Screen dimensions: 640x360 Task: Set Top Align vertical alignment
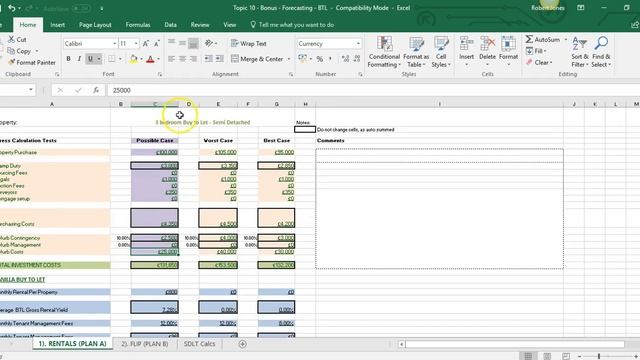click(x=171, y=42)
